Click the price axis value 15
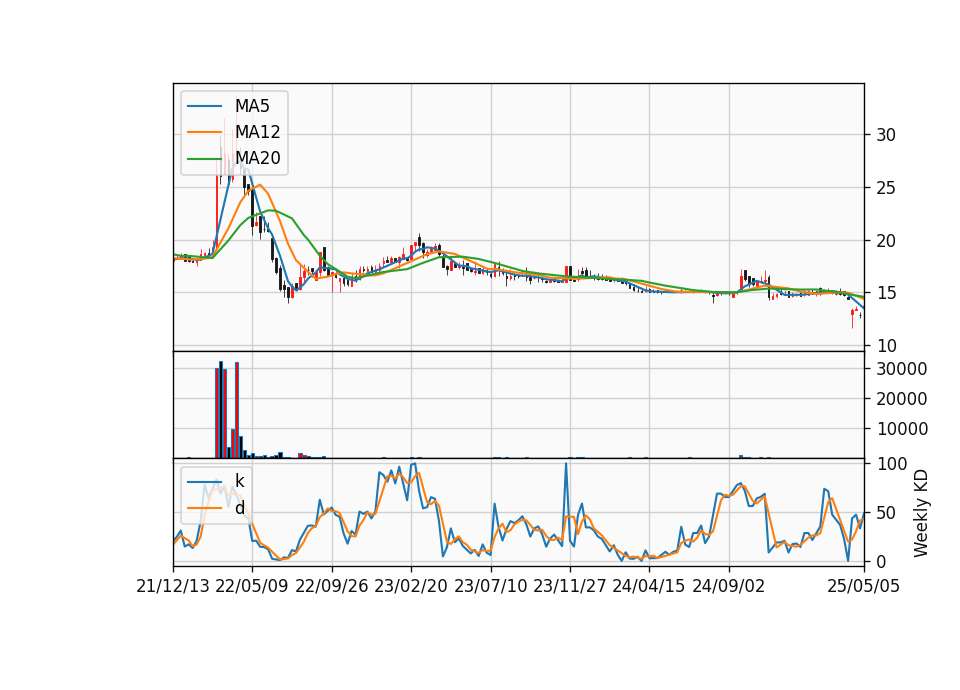 [886, 293]
